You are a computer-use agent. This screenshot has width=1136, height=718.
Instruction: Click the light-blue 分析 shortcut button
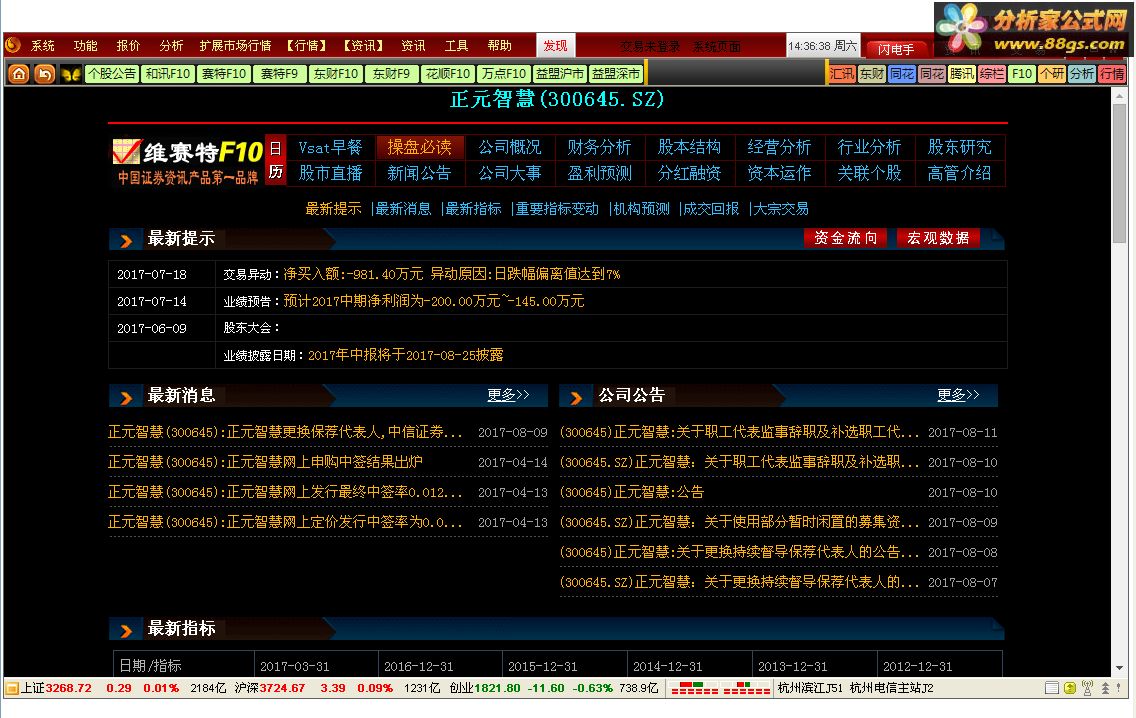(x=1082, y=73)
